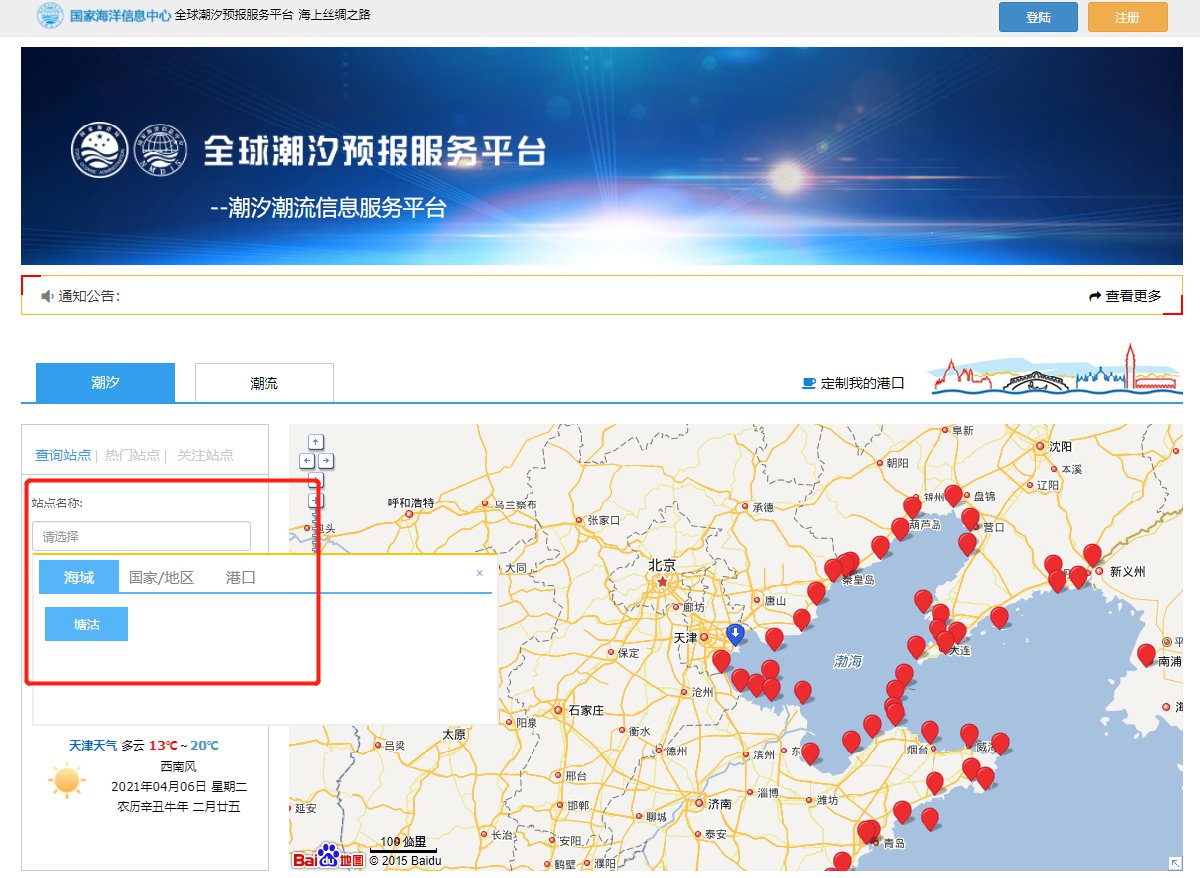Viewport: 1200px width, 878px height.
Task: Click the 呼和浩特 city label on map
Action: pyautogui.click(x=411, y=503)
